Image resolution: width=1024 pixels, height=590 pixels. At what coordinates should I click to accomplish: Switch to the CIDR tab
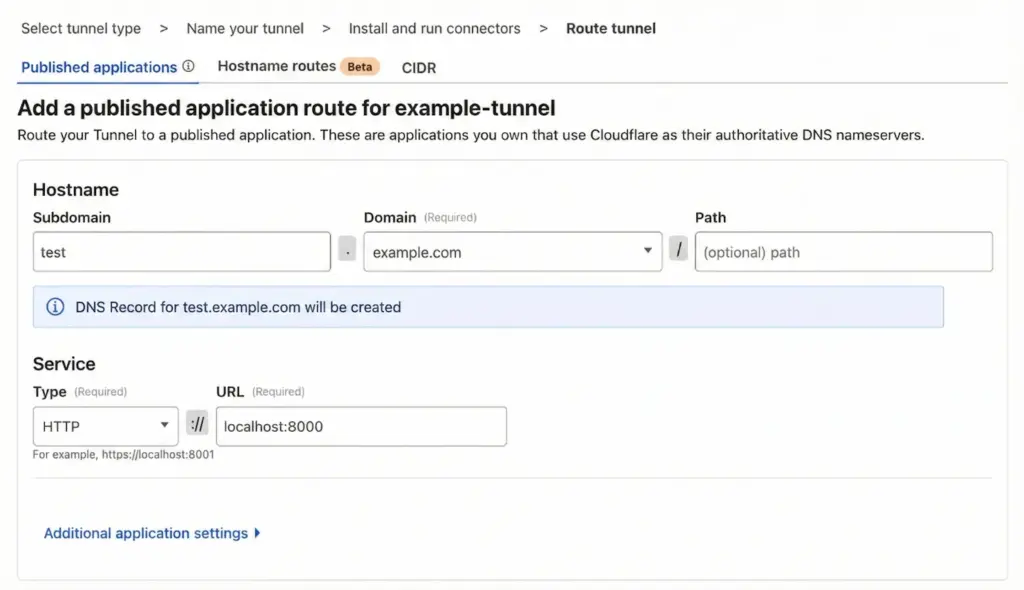coord(419,67)
